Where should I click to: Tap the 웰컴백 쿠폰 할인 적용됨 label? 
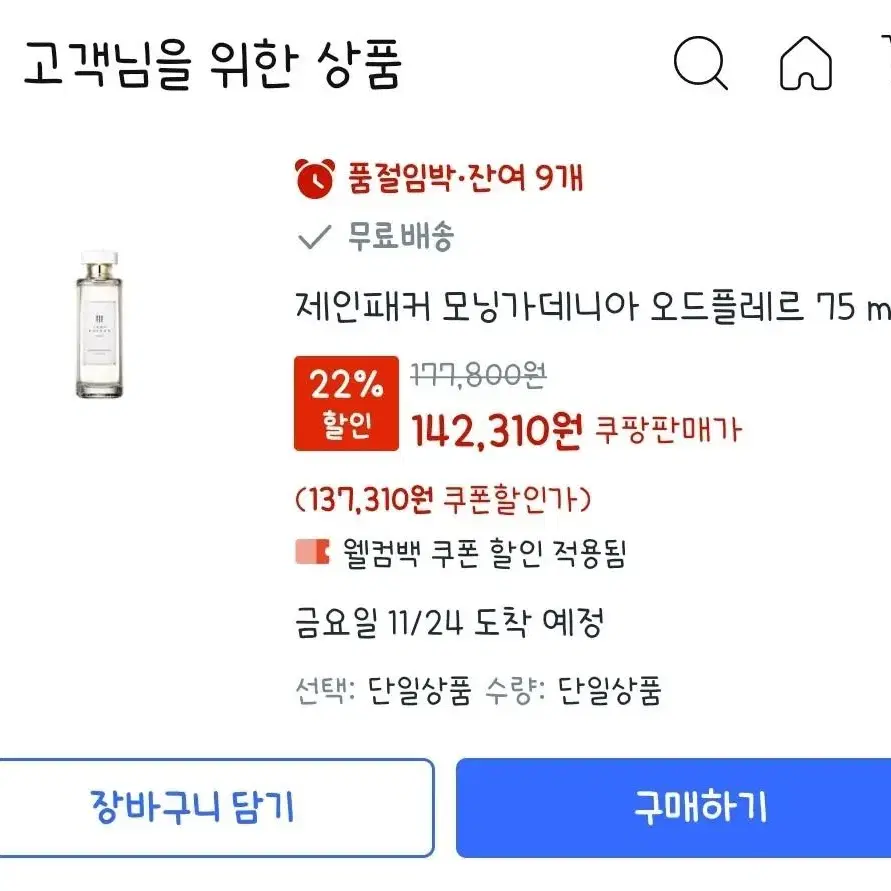click(x=484, y=553)
